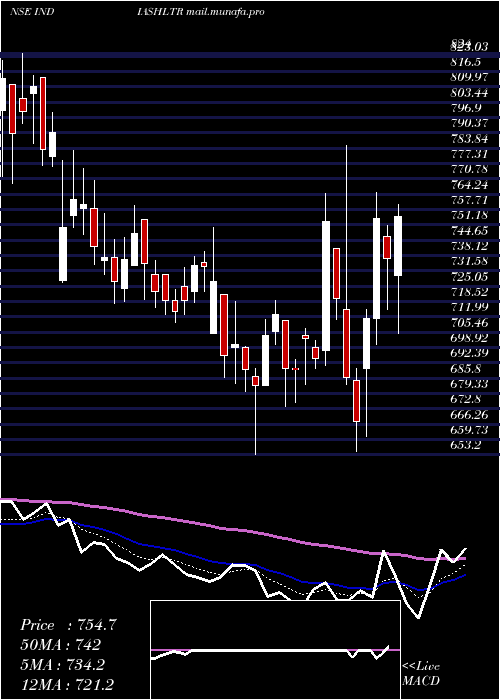Click the last white candlestick on the right
This screenshot has height=700, width=500.
[x=398, y=246]
